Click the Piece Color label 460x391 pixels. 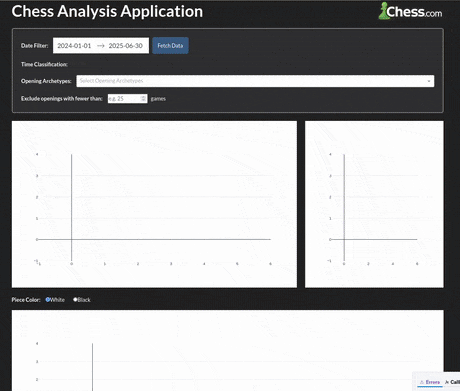(x=26, y=300)
